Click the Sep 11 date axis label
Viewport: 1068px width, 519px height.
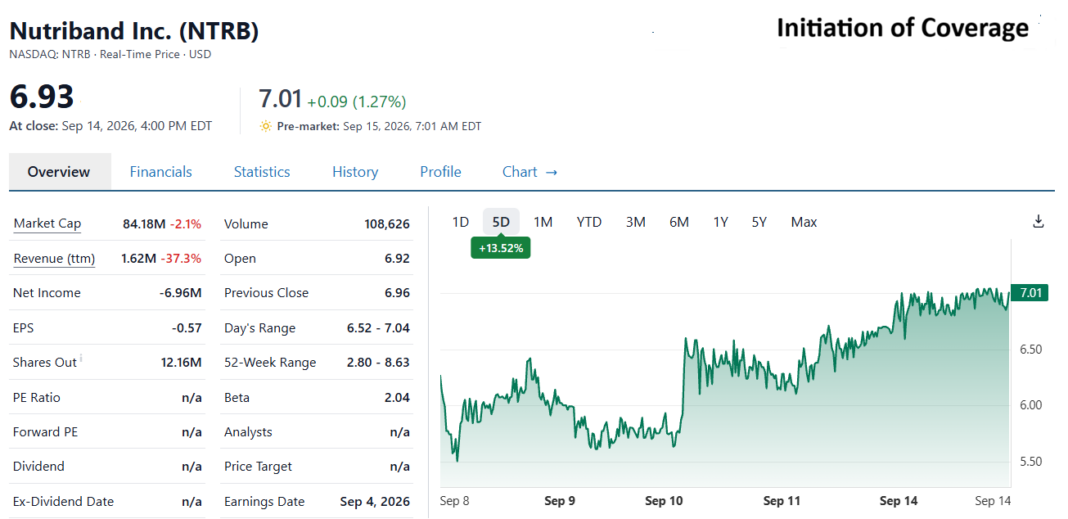coord(781,501)
